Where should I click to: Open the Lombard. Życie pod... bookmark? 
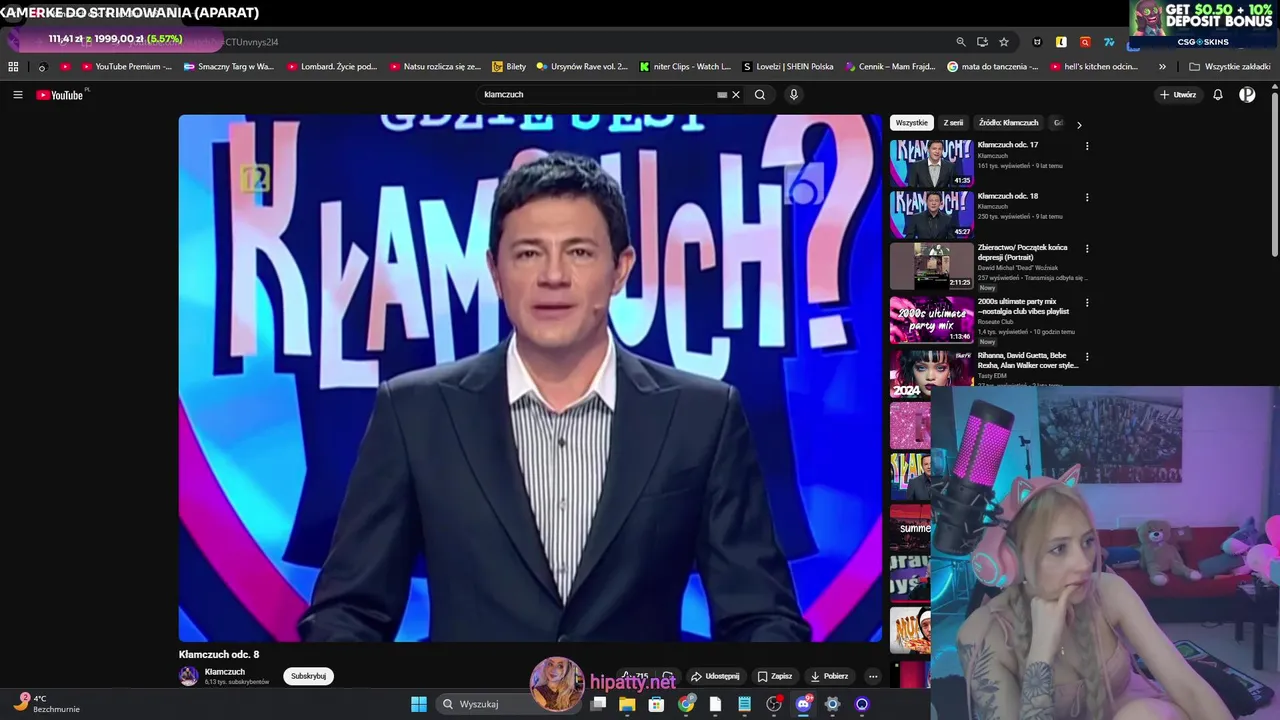[x=332, y=67]
